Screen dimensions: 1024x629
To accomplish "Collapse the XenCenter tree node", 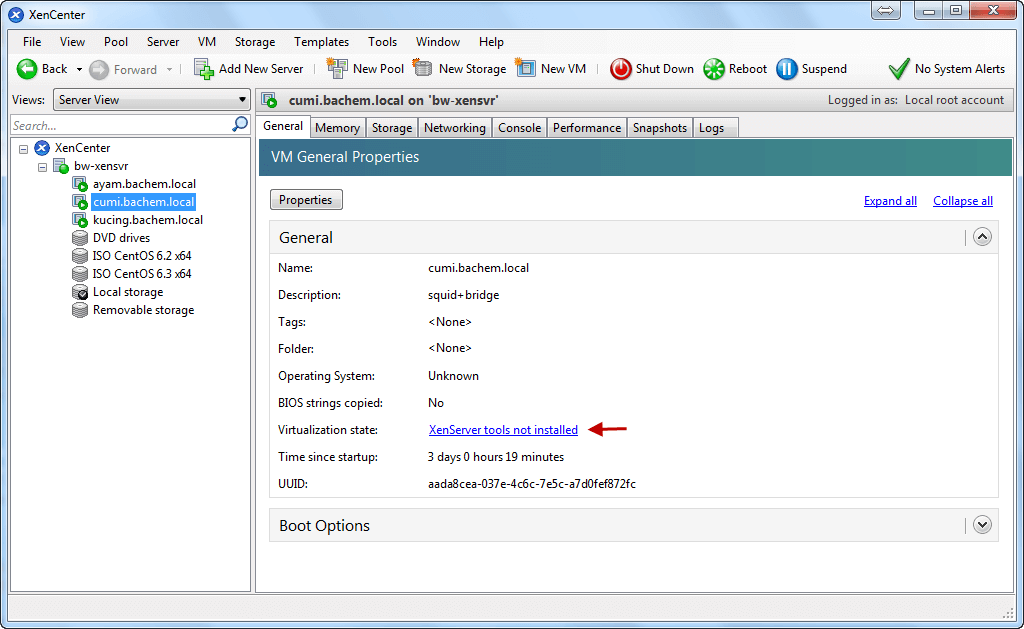I will tap(24, 149).
